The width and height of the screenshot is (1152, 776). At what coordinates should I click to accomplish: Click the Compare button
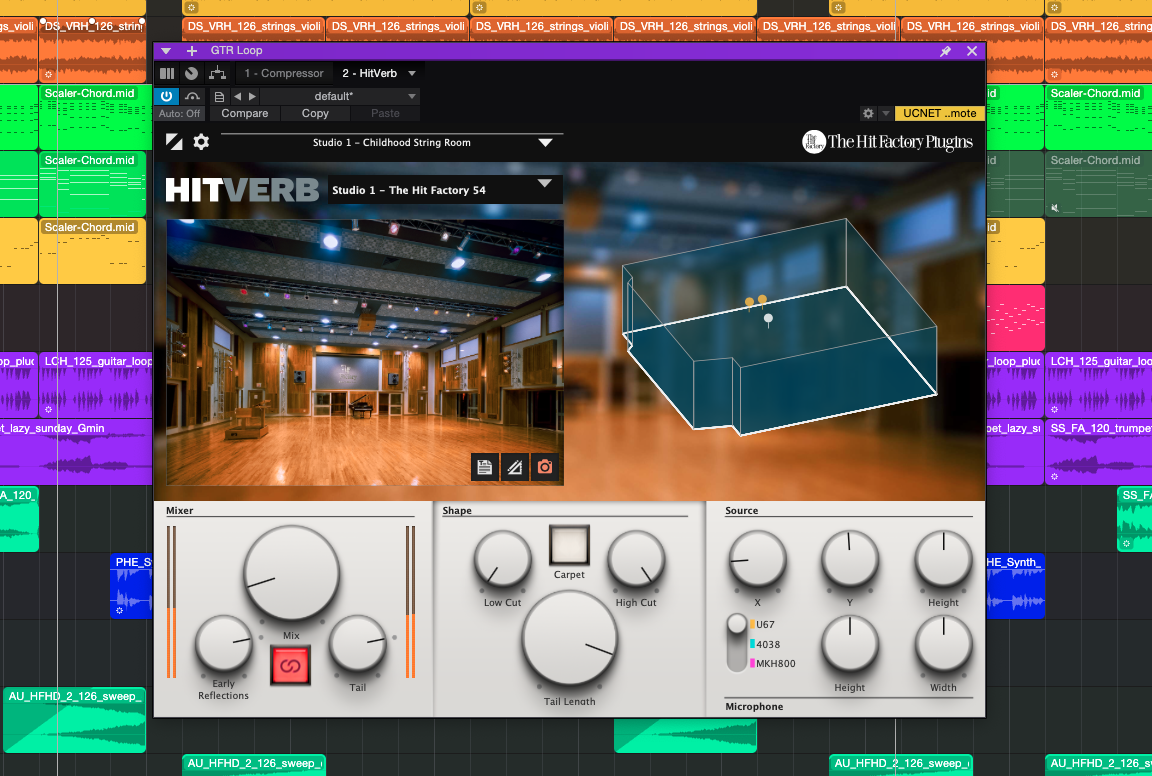point(245,114)
